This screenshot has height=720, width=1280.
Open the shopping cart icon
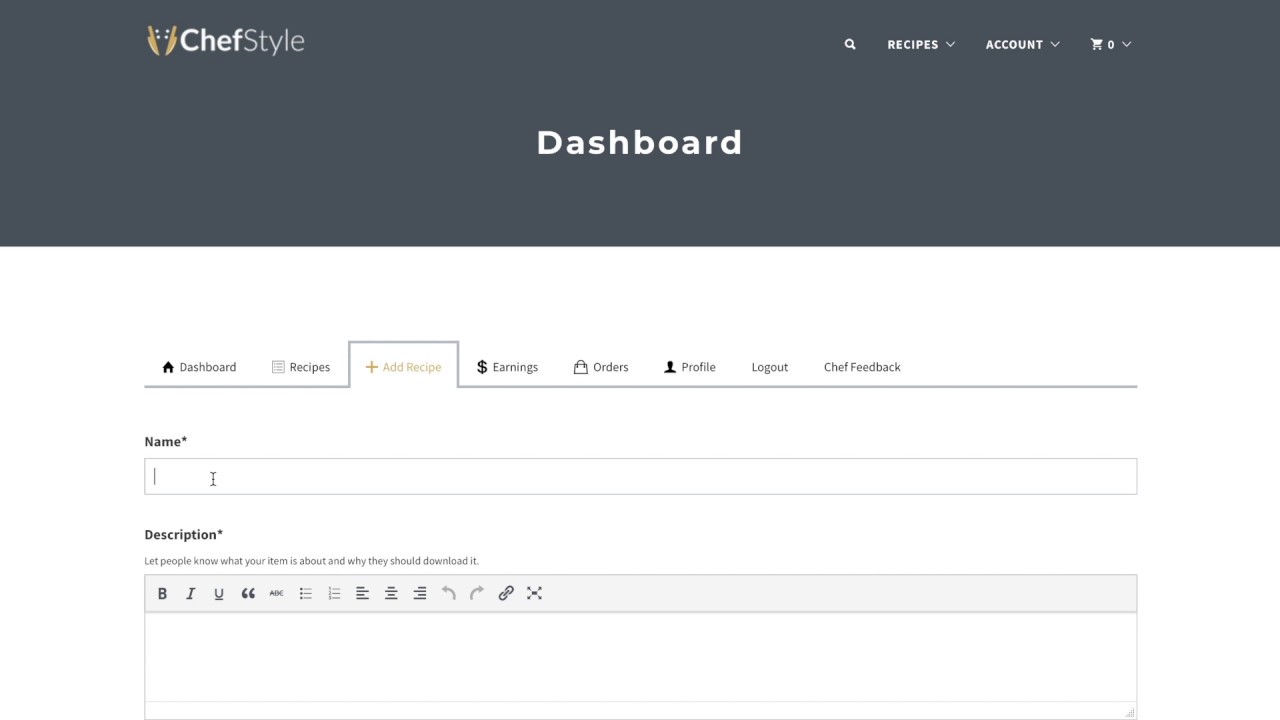tap(1097, 44)
